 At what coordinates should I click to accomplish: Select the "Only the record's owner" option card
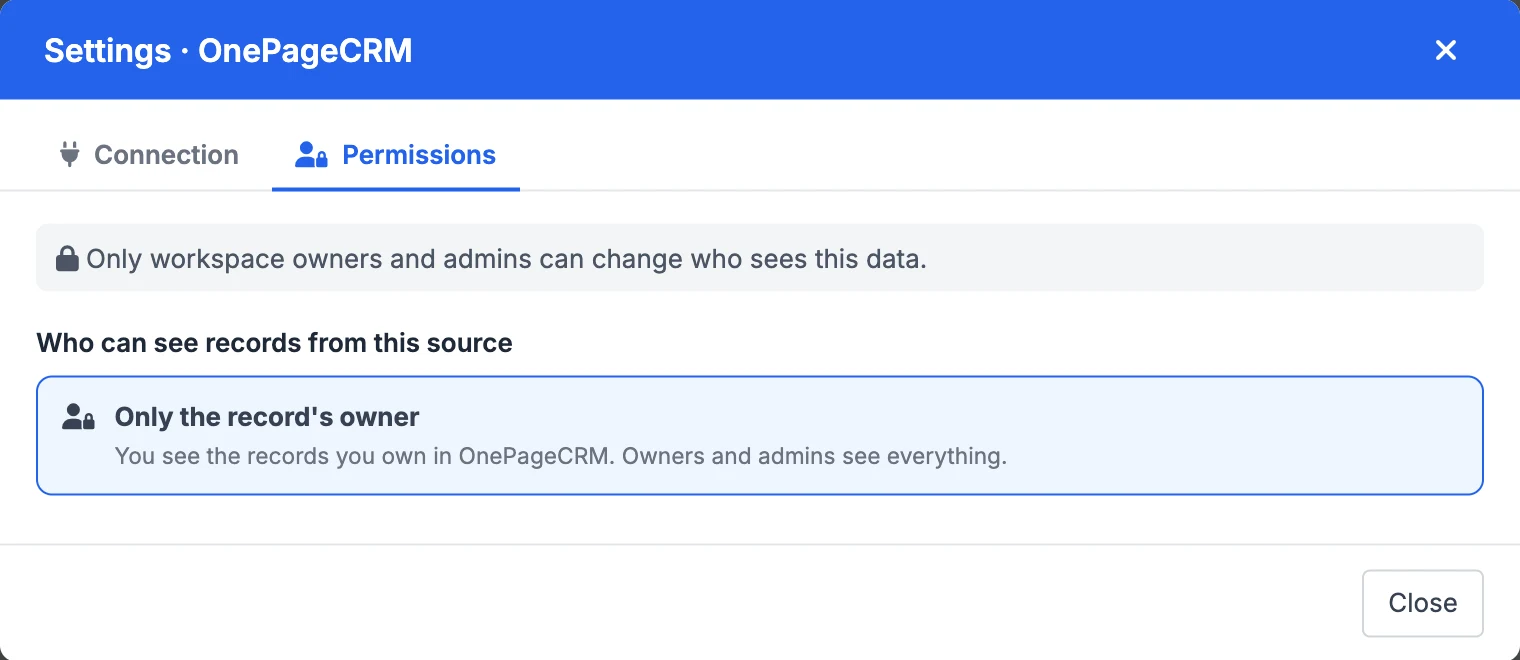coord(759,435)
